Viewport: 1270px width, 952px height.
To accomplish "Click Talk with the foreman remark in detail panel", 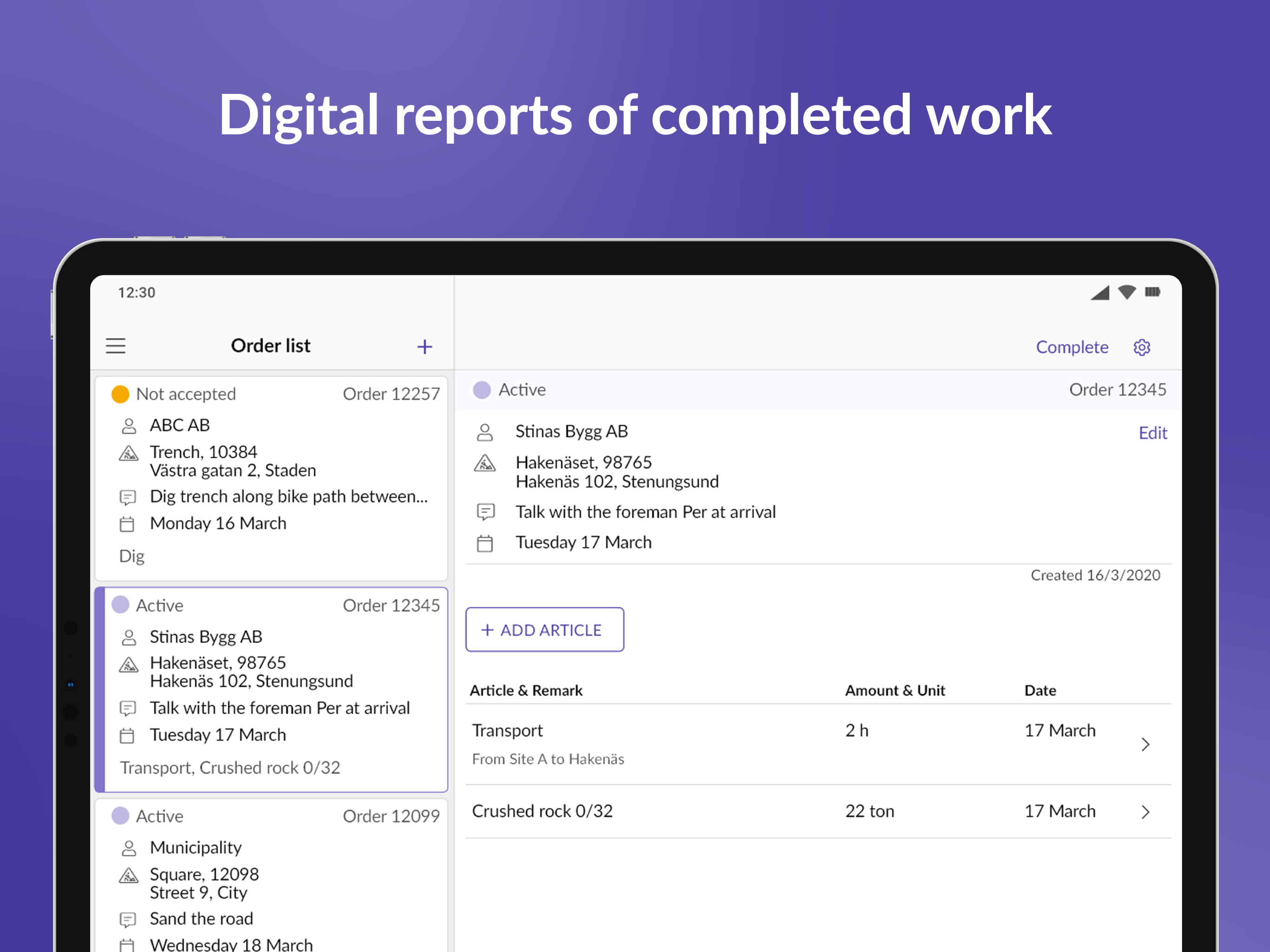I will coord(645,512).
